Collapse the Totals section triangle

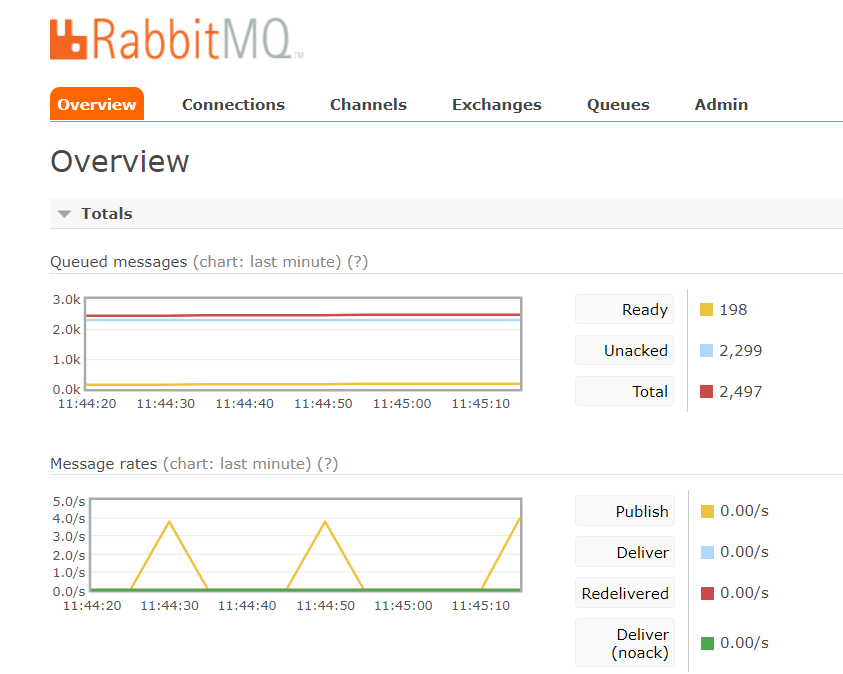pos(65,214)
